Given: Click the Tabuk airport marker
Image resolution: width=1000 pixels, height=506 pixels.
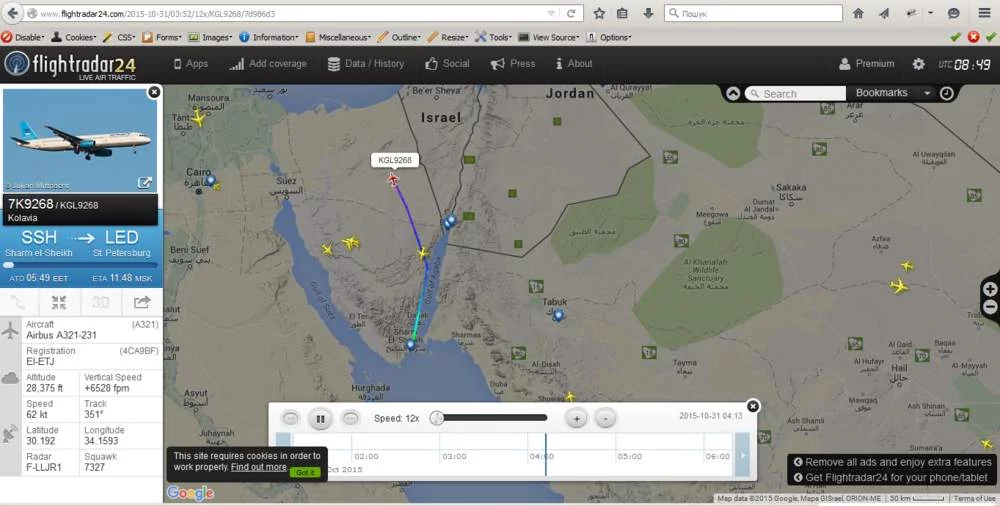Looking at the screenshot, I should [x=558, y=315].
